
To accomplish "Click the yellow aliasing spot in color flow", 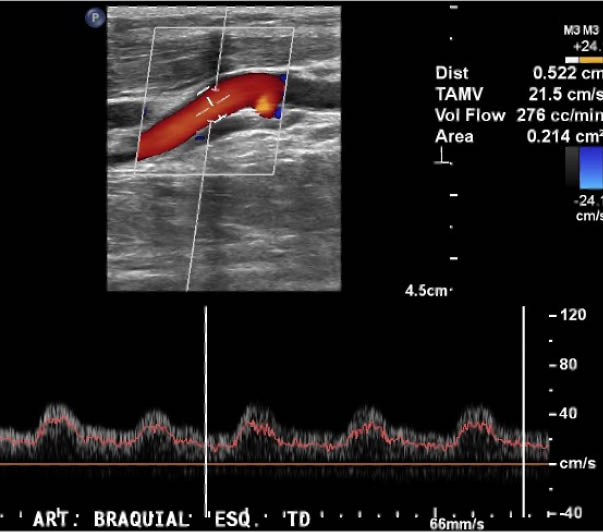I will 263,102.
